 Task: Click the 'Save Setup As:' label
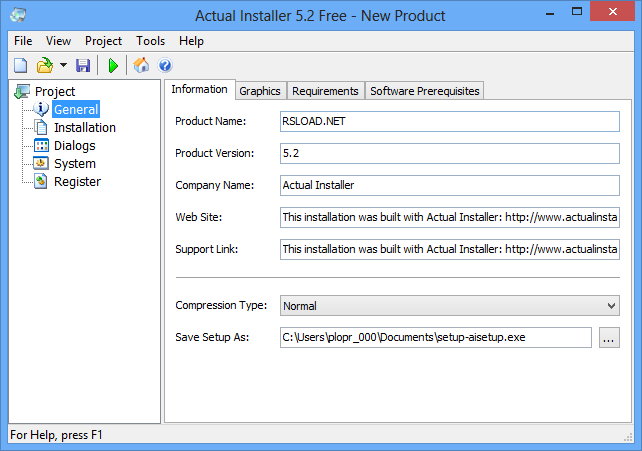click(212, 337)
